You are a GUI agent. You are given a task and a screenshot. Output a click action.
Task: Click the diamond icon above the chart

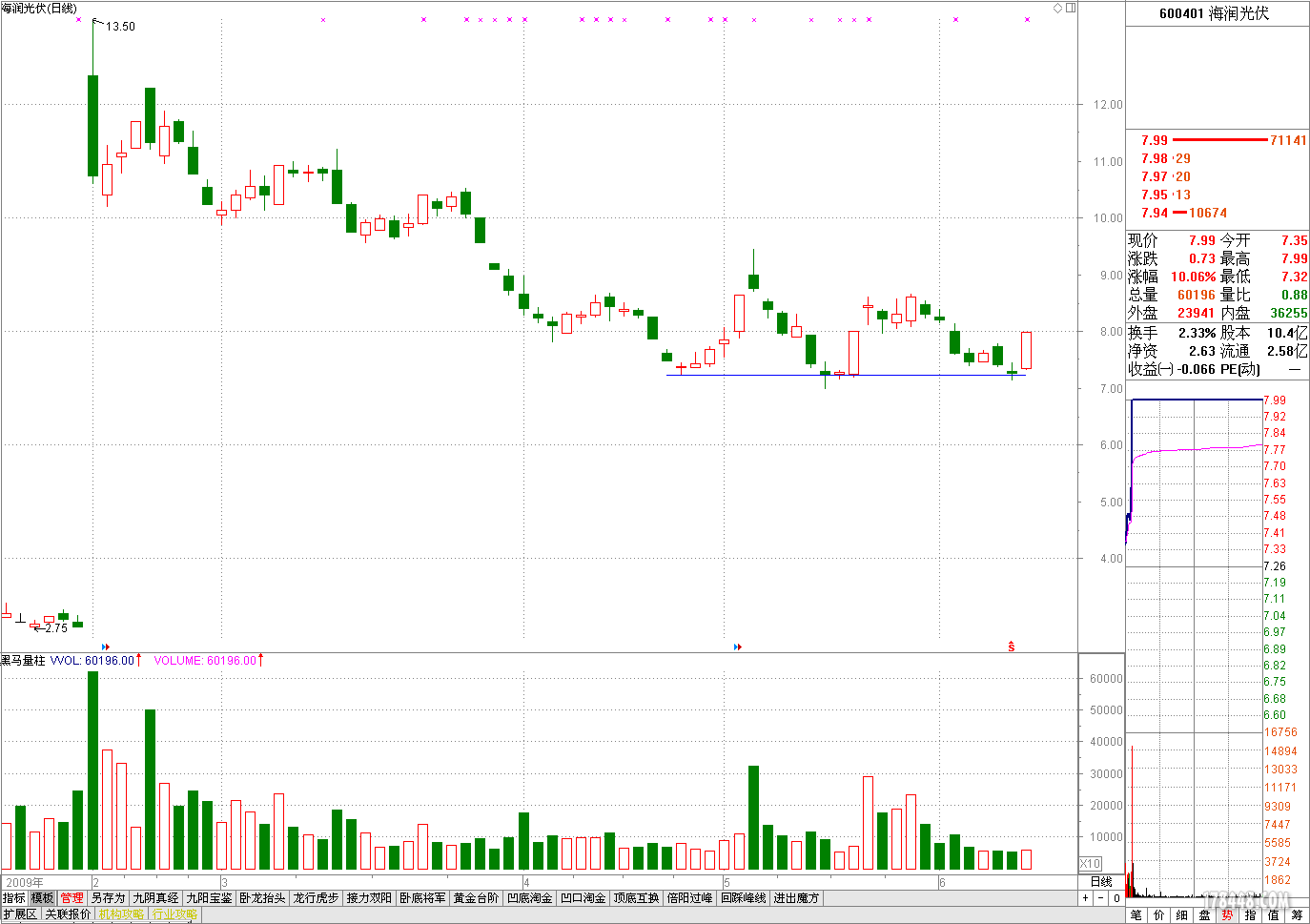[1058, 8]
